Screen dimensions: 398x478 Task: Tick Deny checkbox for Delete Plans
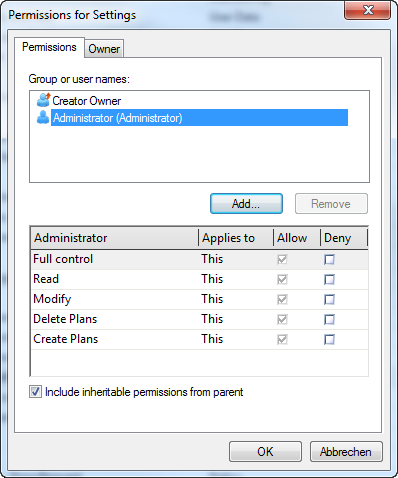pyautogui.click(x=329, y=319)
